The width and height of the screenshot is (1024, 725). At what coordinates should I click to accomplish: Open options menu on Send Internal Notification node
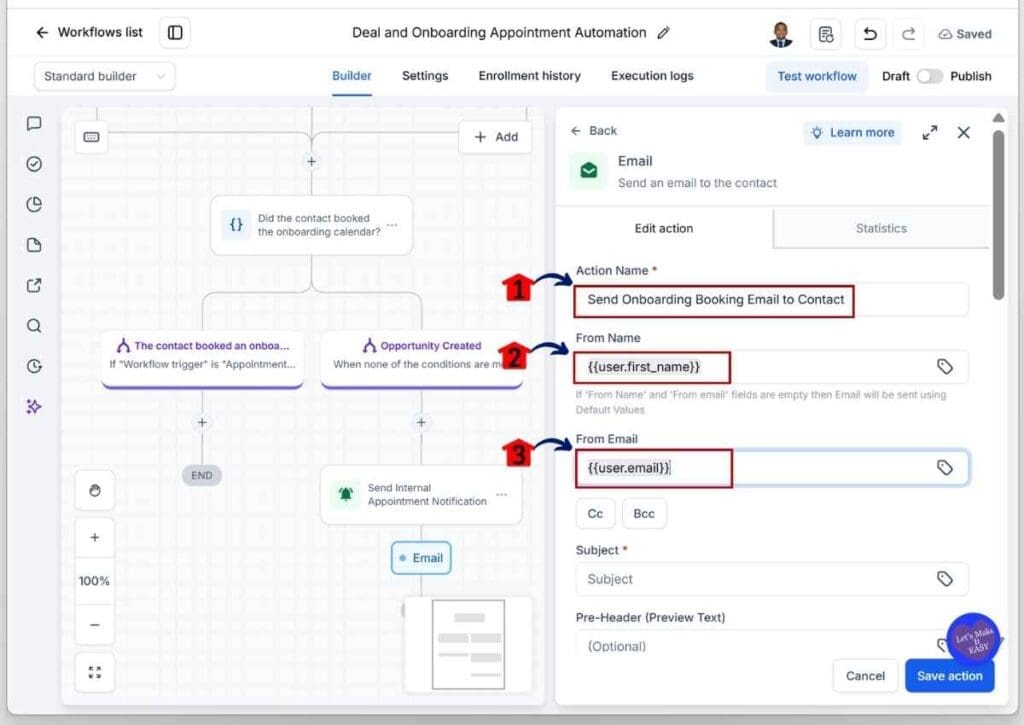(502, 494)
